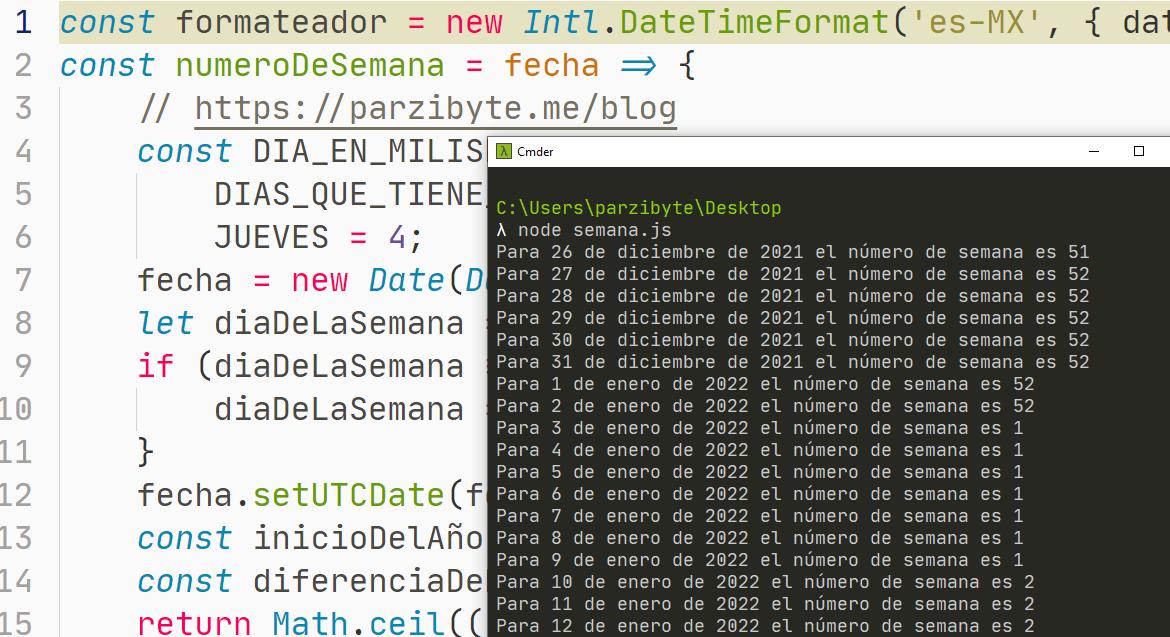This screenshot has width=1170, height=637.
Task: Click output line 'Para 12 de enero de 2022'
Action: click(x=765, y=626)
